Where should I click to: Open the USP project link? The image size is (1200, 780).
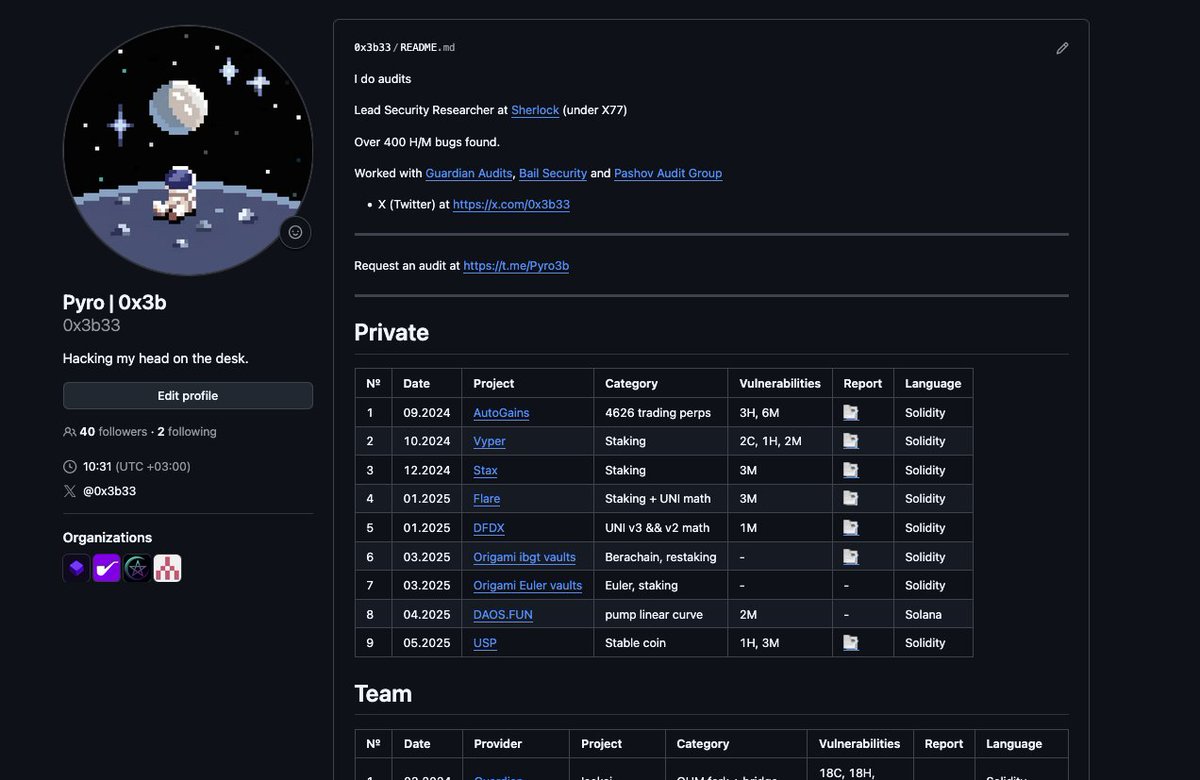point(485,643)
